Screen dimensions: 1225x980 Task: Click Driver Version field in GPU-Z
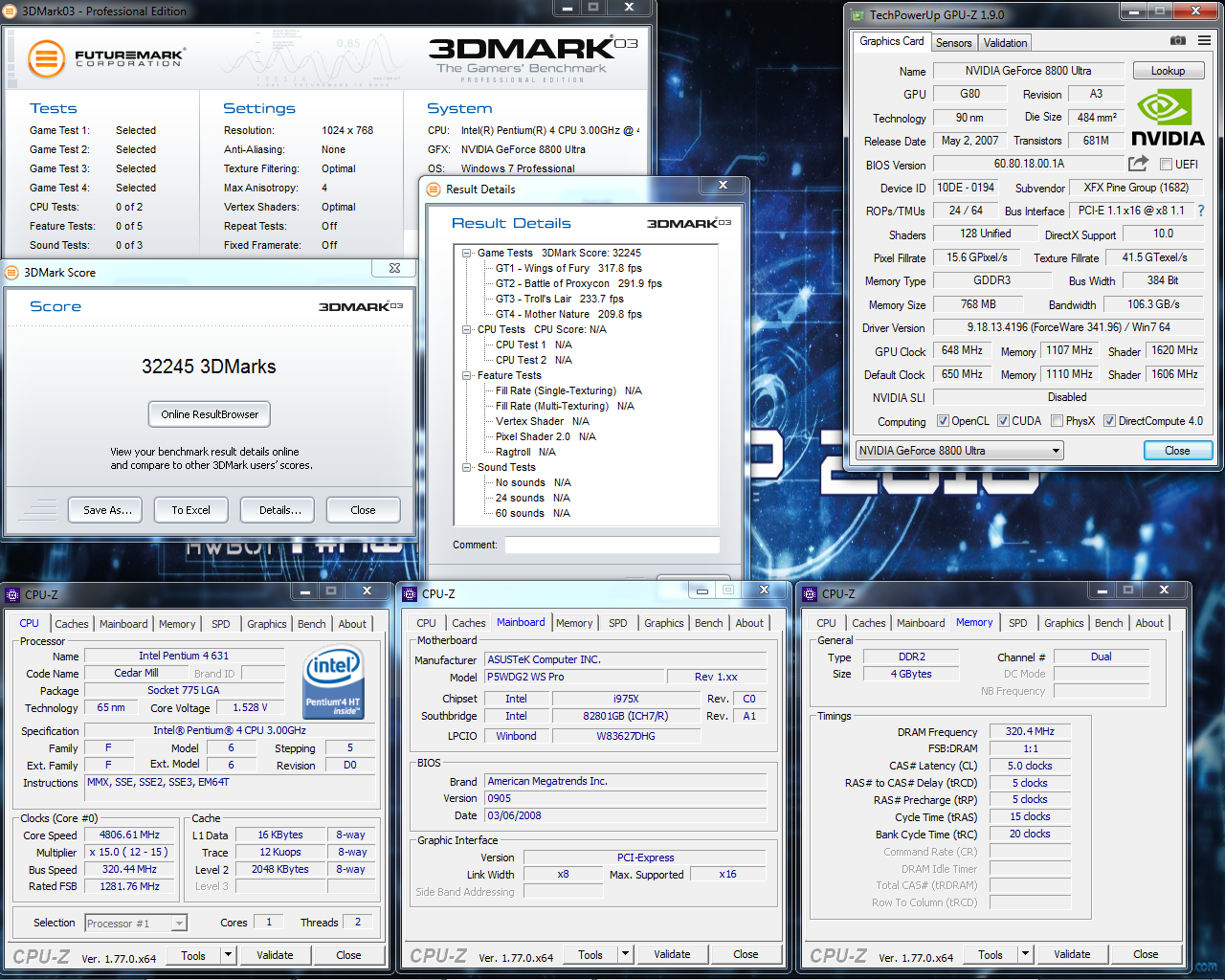[x=1068, y=327]
